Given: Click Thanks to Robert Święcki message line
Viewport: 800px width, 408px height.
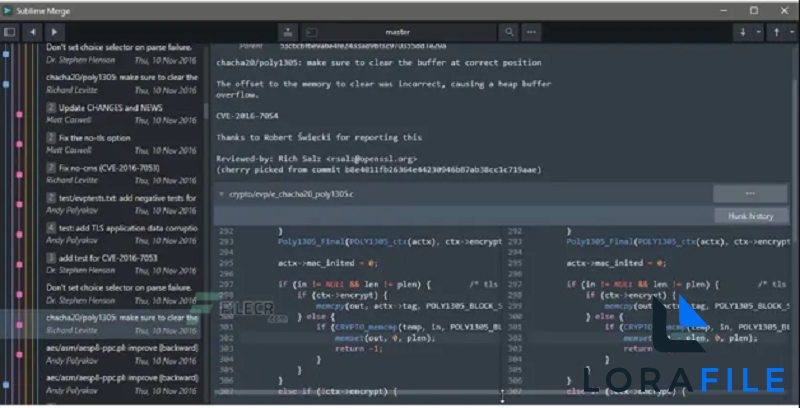Looking at the screenshot, I should tap(319, 137).
